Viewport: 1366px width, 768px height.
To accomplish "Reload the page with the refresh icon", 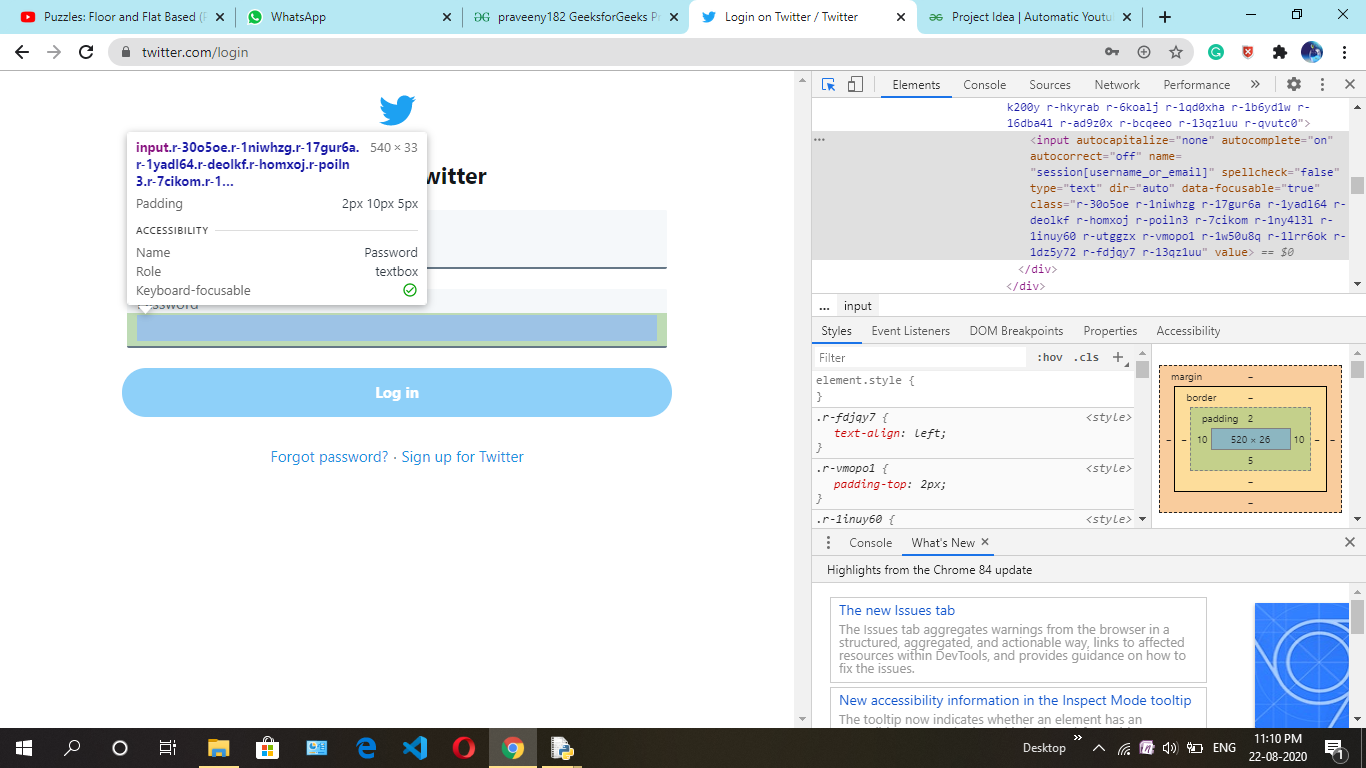I will point(86,52).
